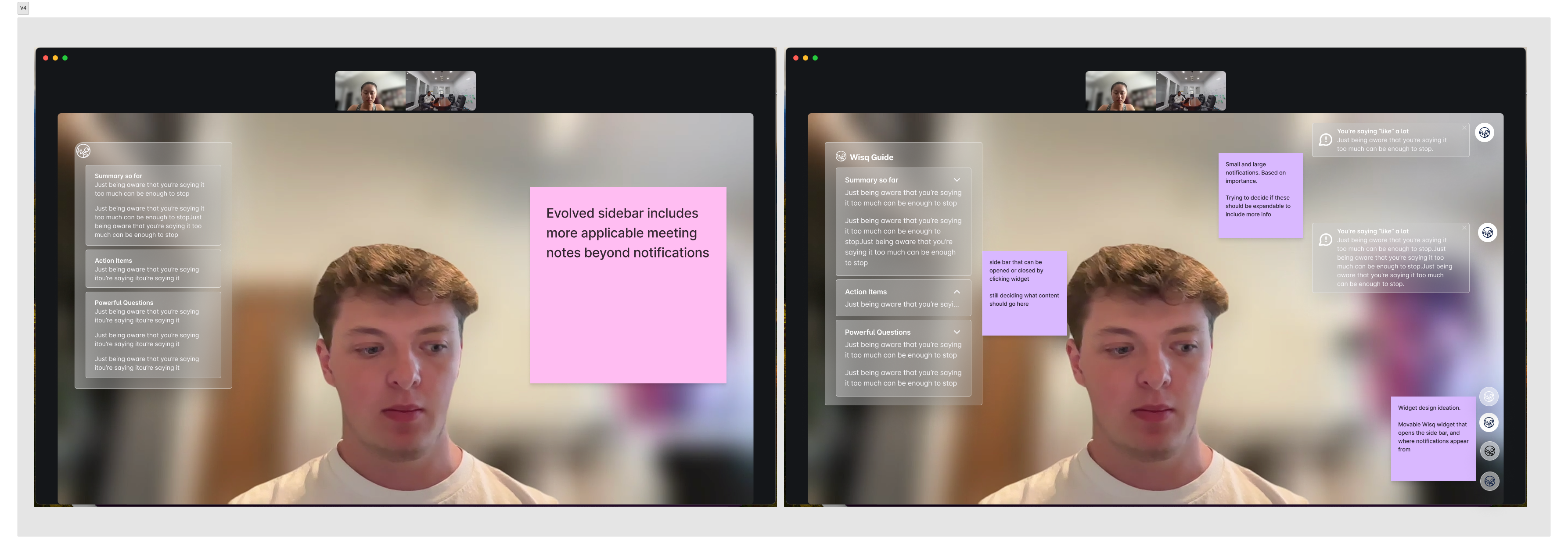
Task: Click the Wisq widget beside the top notification
Action: point(1485,132)
